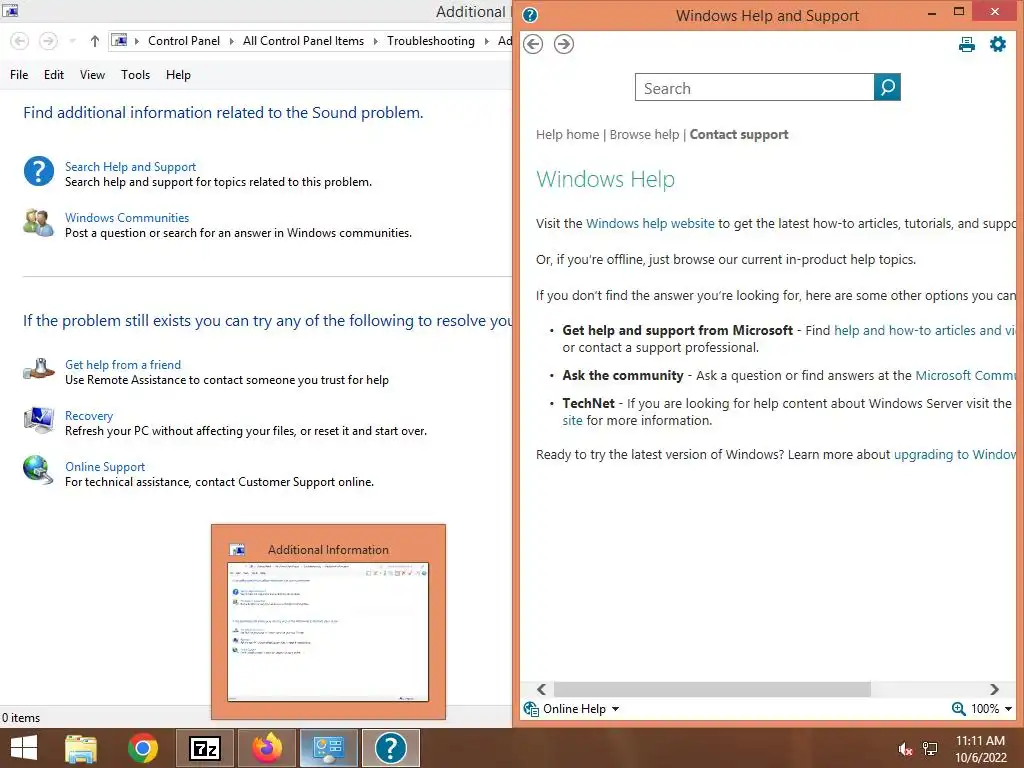Go forward in Help and Support window
This screenshot has height=768, width=1024.
point(564,44)
